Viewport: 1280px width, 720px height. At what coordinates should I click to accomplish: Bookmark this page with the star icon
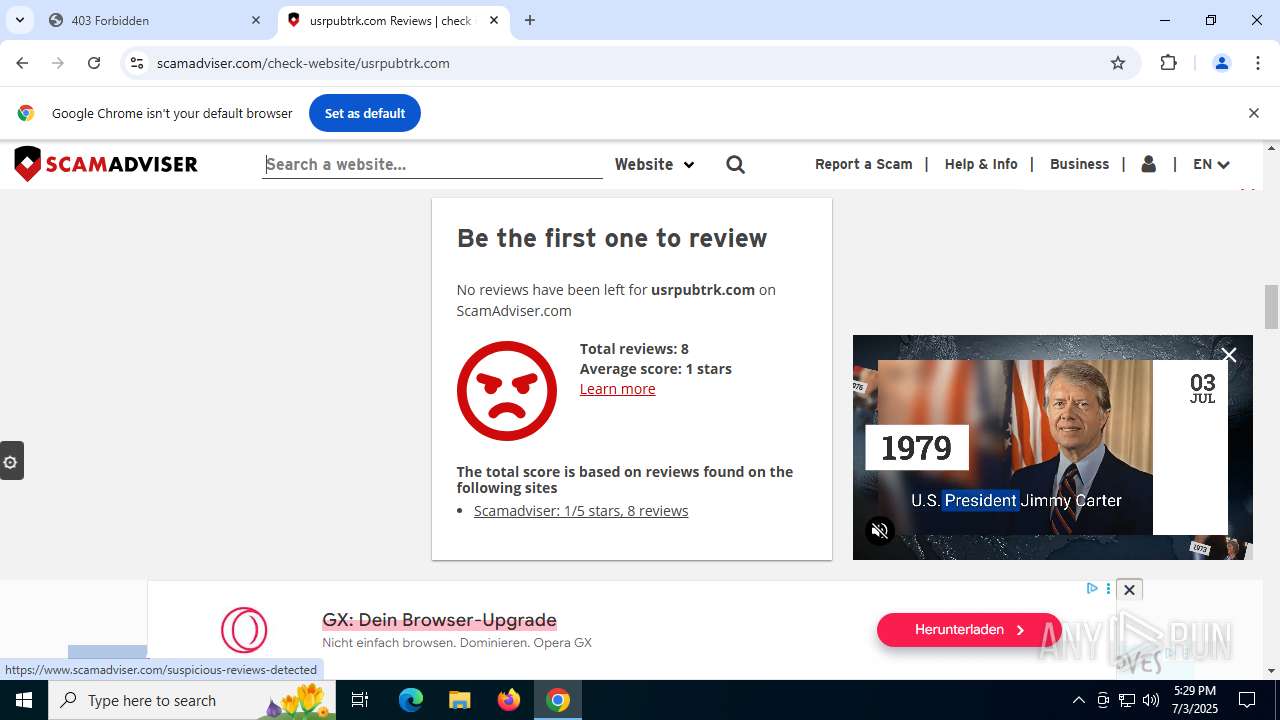1118,63
